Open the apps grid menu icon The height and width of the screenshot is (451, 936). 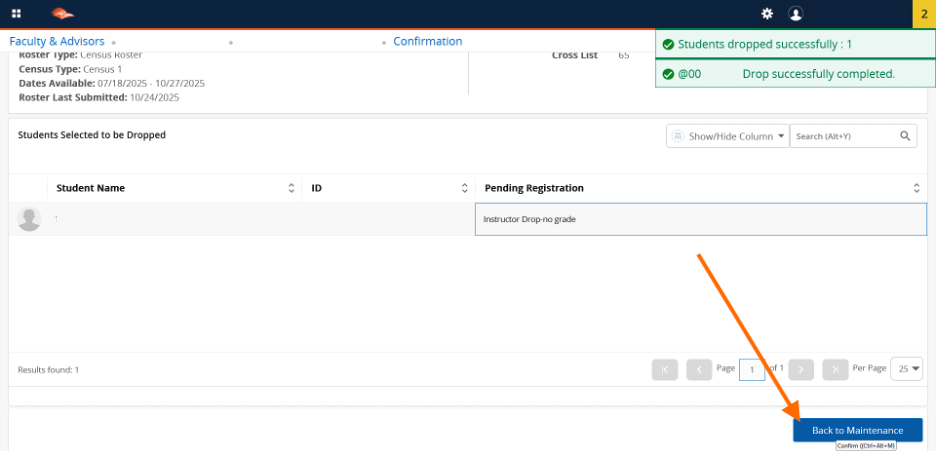click(16, 14)
